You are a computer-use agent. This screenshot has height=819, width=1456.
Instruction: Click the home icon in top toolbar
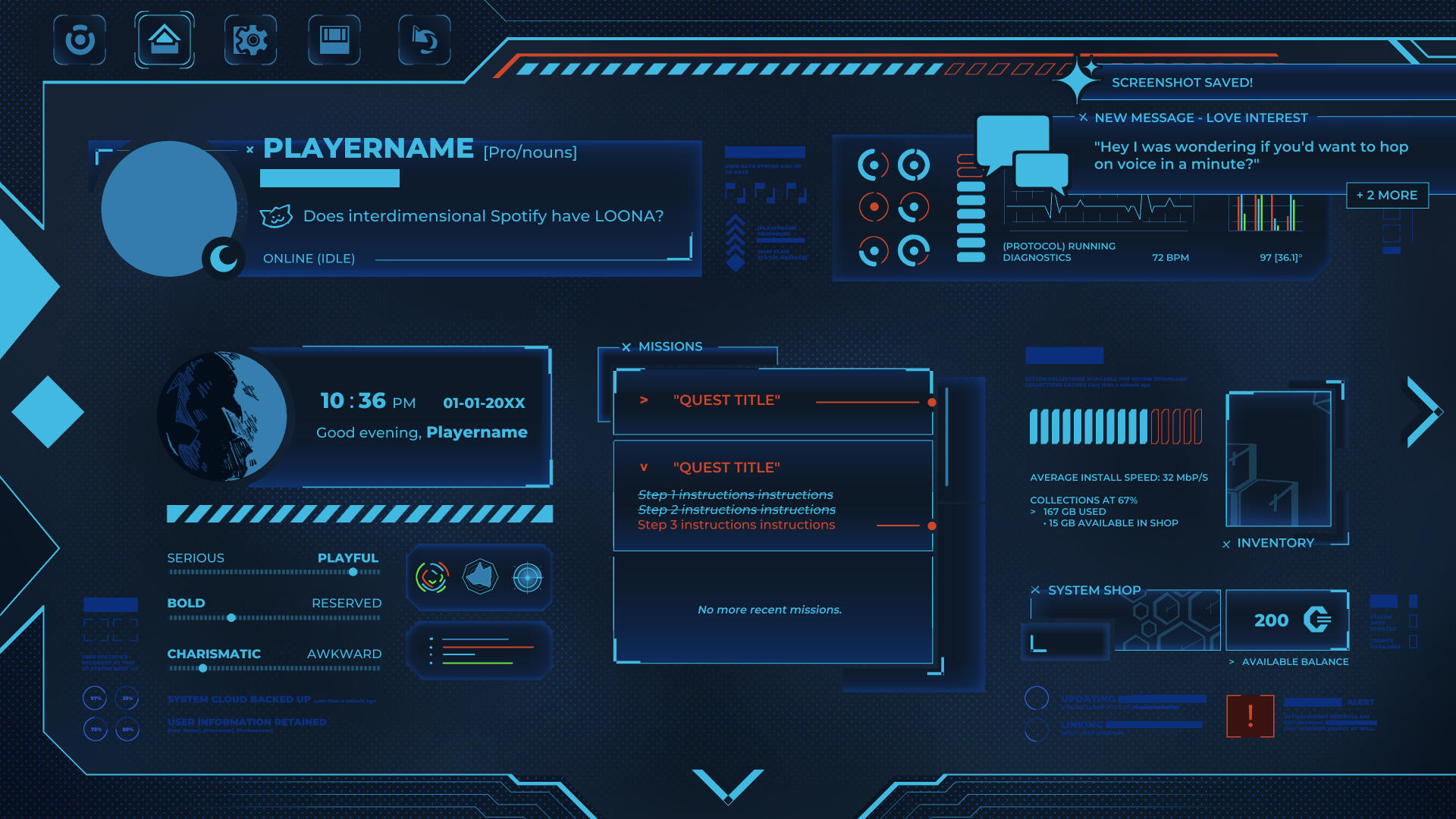pos(165,39)
